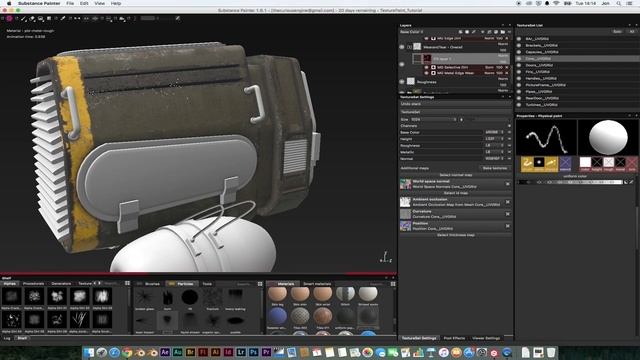The height and width of the screenshot is (360, 640).
Task: Click the add channel button next to Channels
Action: tap(509, 126)
